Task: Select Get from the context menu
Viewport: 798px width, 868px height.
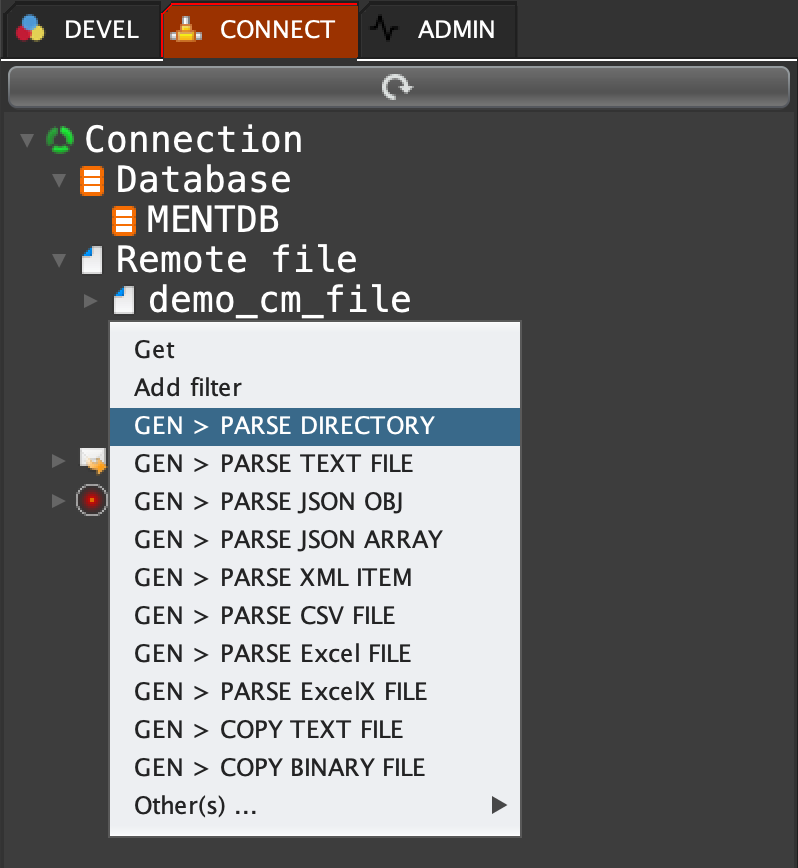Action: pyautogui.click(x=155, y=349)
